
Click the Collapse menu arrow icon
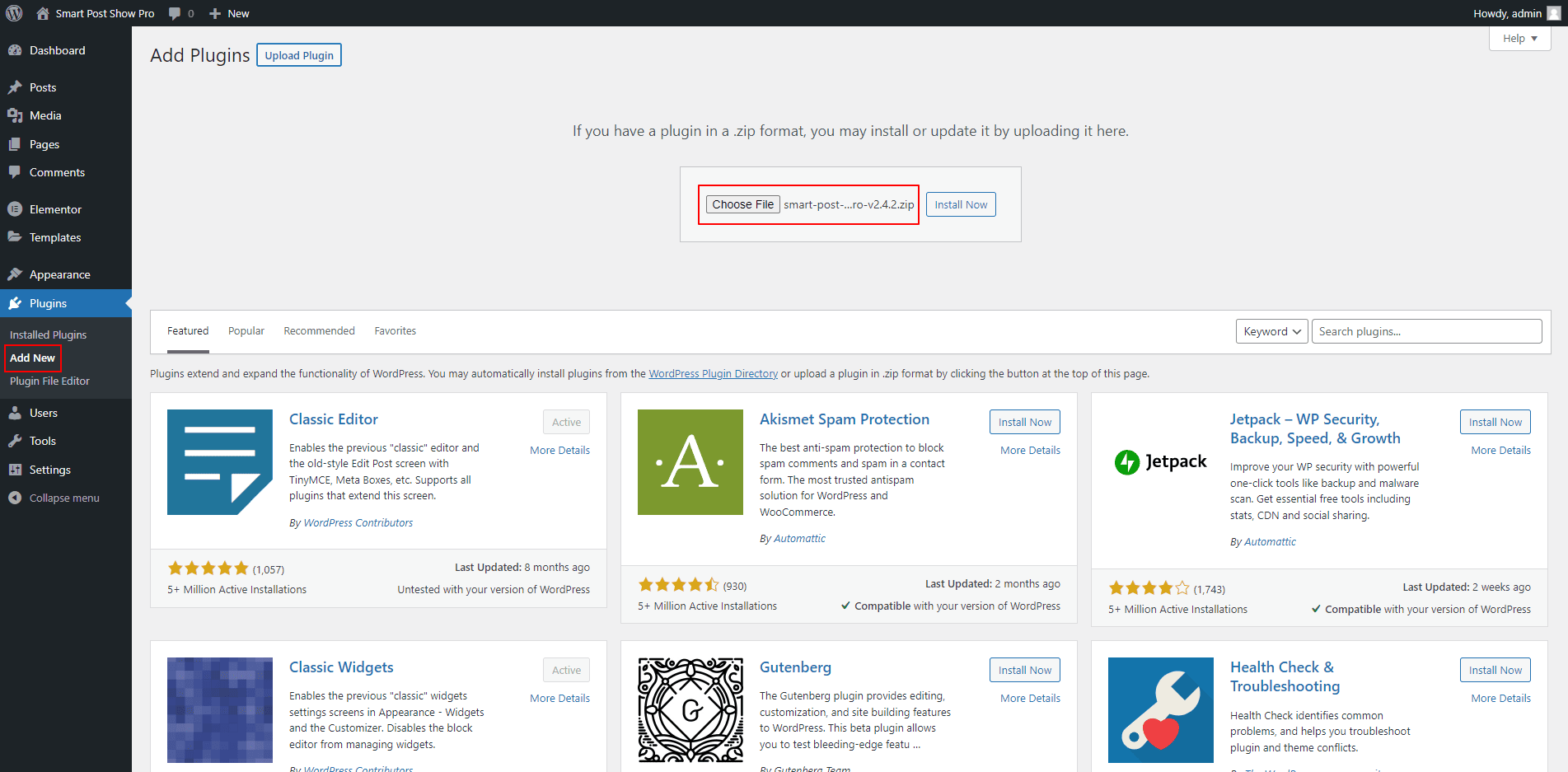[x=15, y=498]
